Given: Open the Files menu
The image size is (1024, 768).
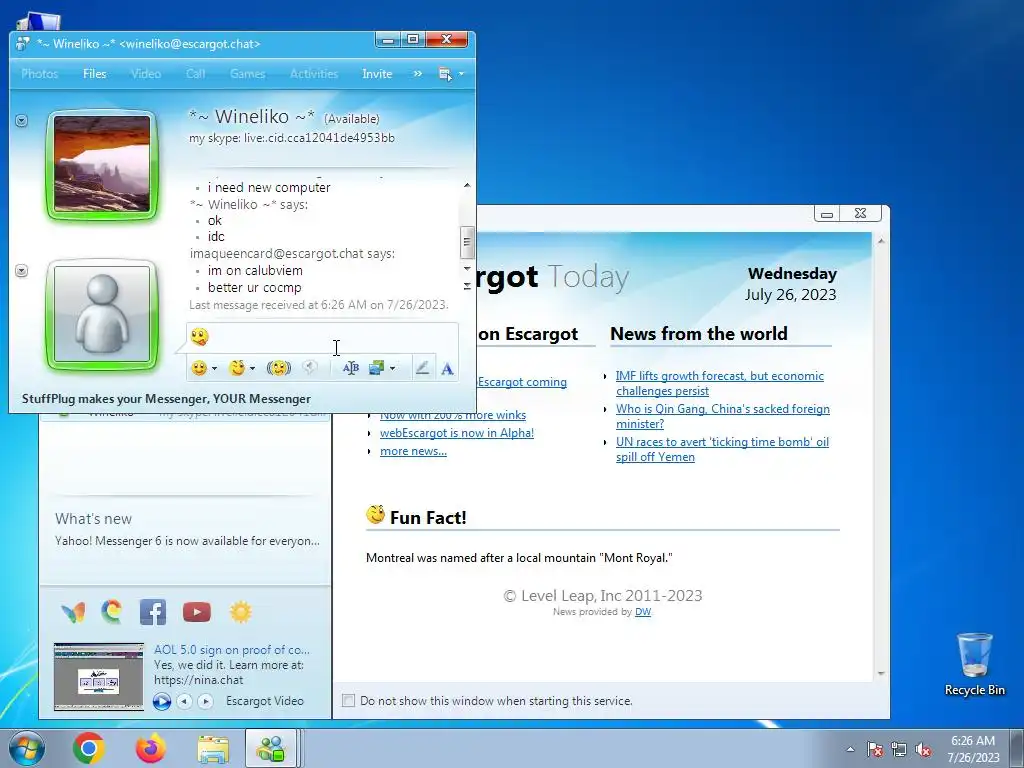Looking at the screenshot, I should pyautogui.click(x=95, y=74).
